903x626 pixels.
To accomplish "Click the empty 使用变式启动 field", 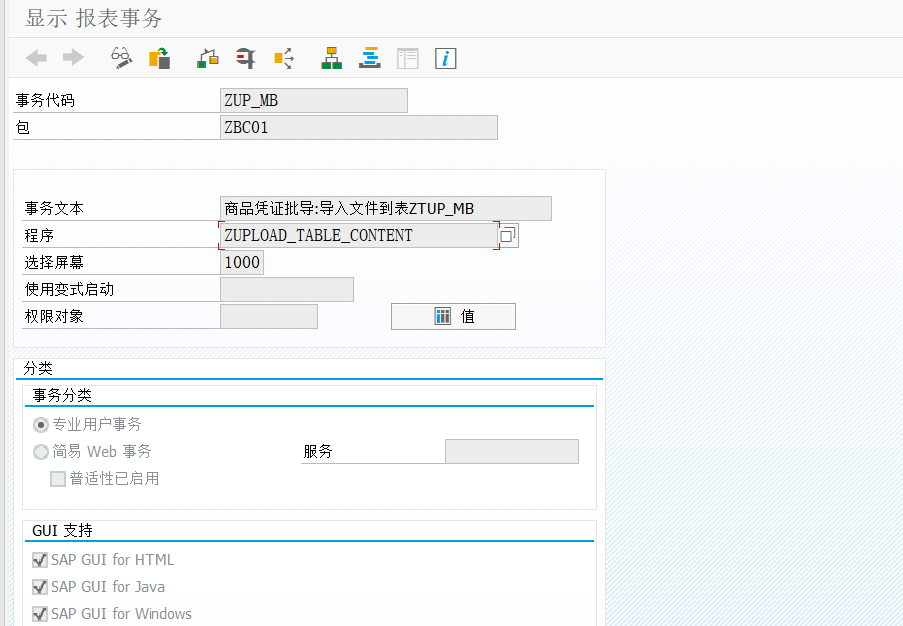I will pyautogui.click(x=287, y=289).
